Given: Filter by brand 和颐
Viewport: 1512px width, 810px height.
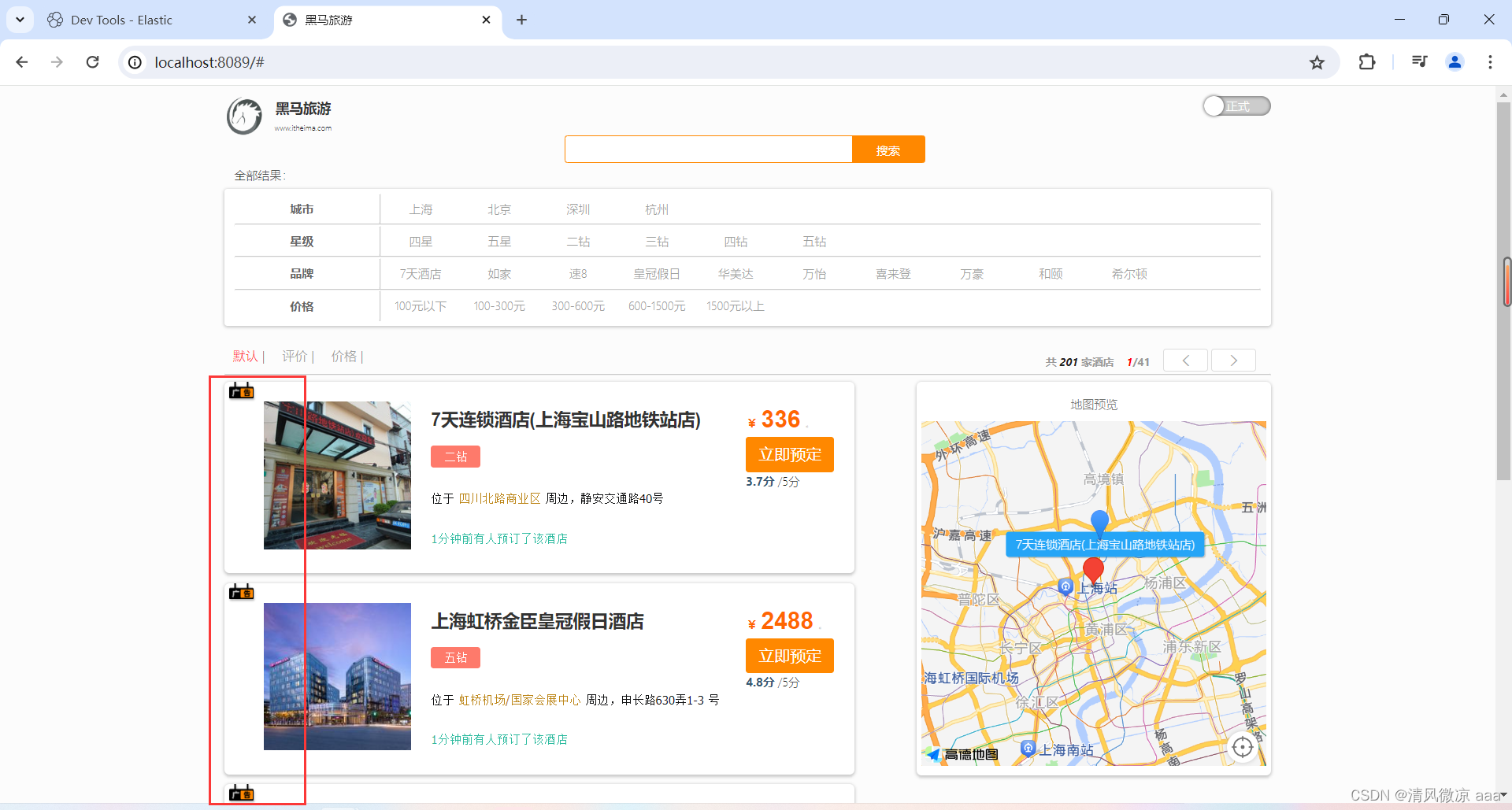Looking at the screenshot, I should [x=1051, y=274].
